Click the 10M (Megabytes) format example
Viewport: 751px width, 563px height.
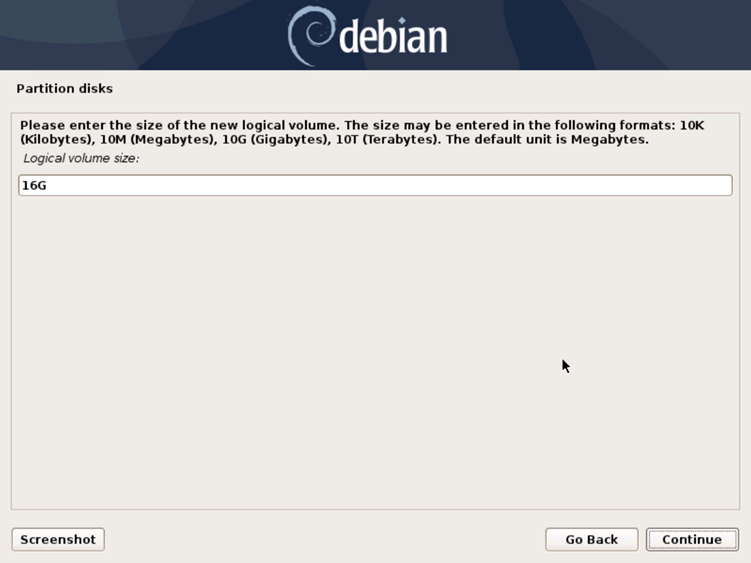157,139
